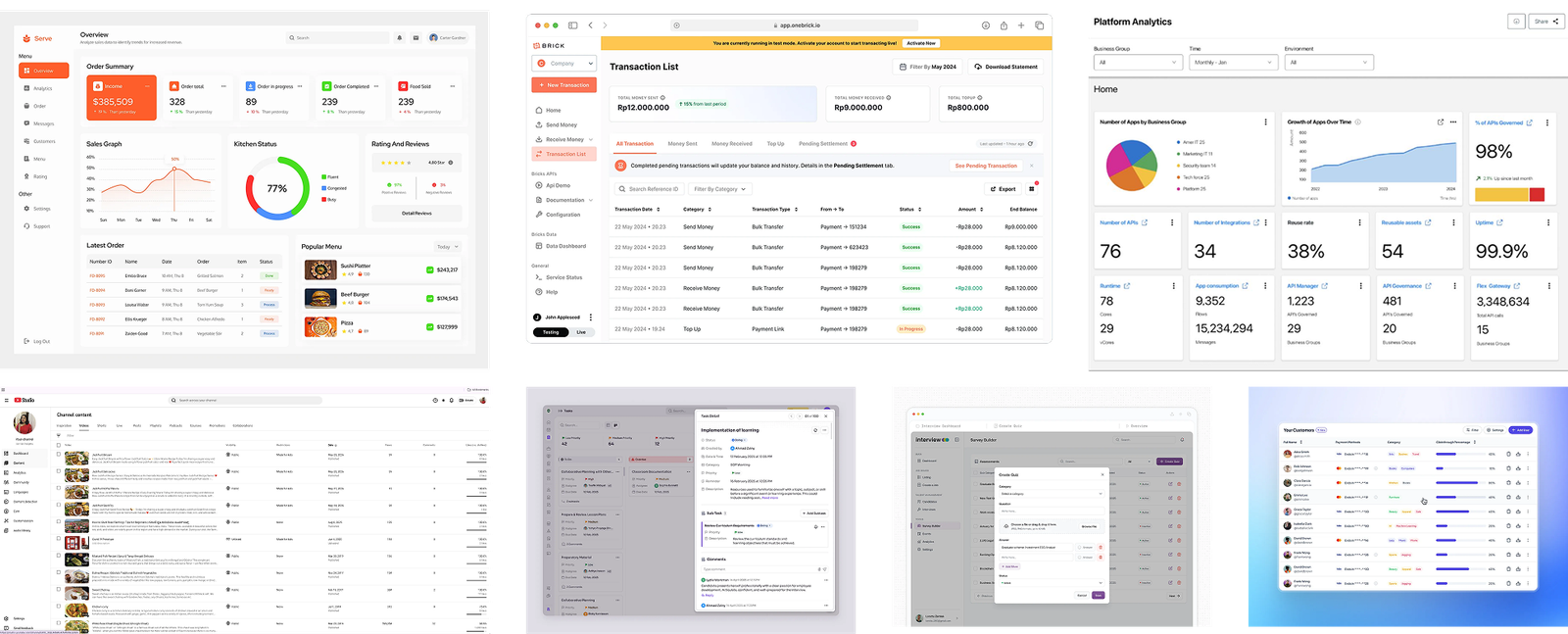1568x634 pixels.
Task: Select the Money Sent tab
Action: click(x=683, y=144)
